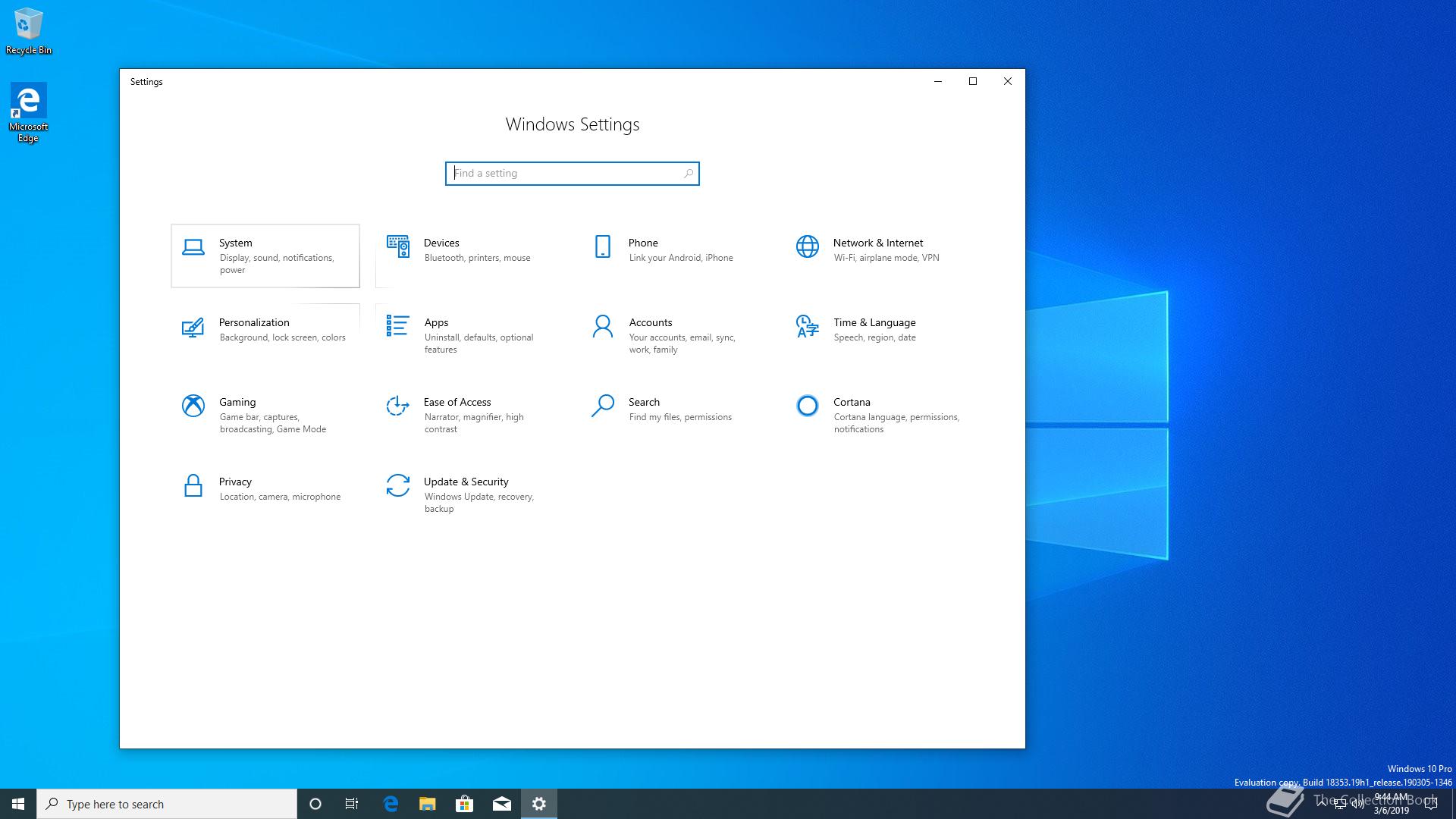Open the Privacy padlock icon
Image resolution: width=1456 pixels, height=819 pixels.
193,485
